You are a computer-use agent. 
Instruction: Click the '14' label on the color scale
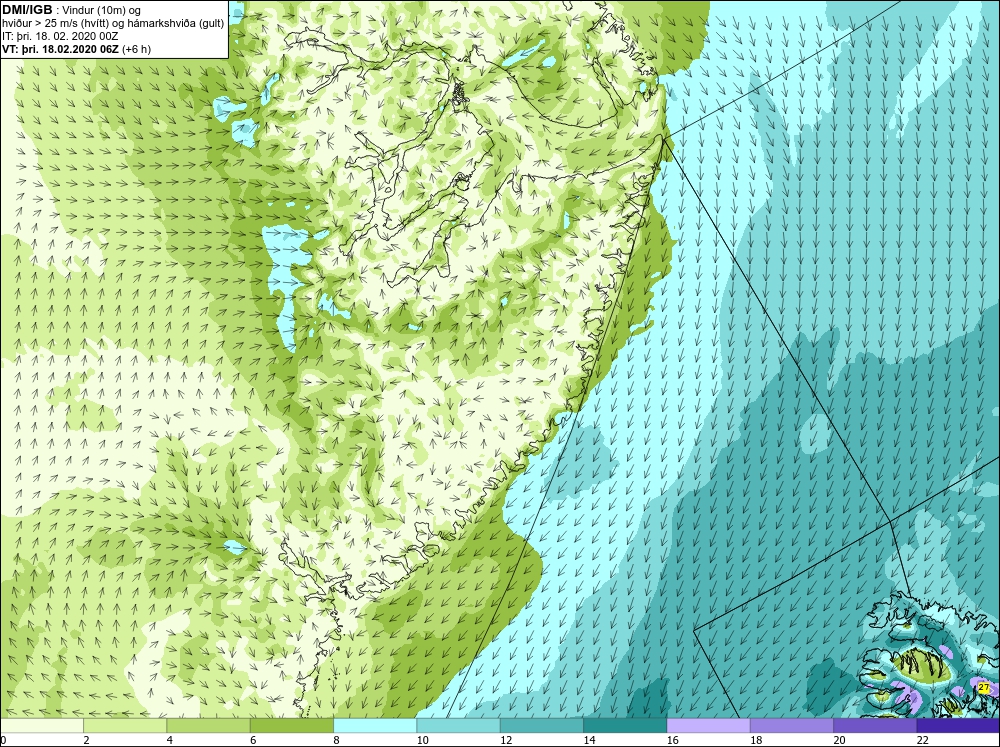[589, 740]
